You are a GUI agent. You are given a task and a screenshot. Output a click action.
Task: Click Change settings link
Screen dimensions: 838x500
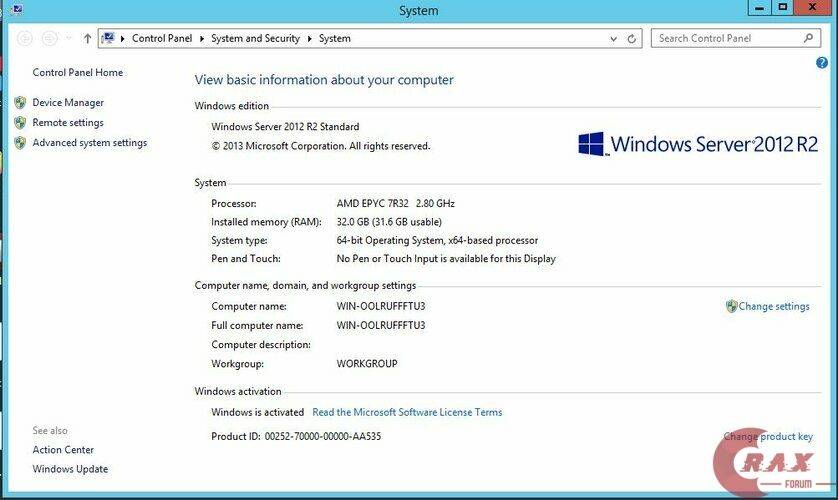coord(774,307)
